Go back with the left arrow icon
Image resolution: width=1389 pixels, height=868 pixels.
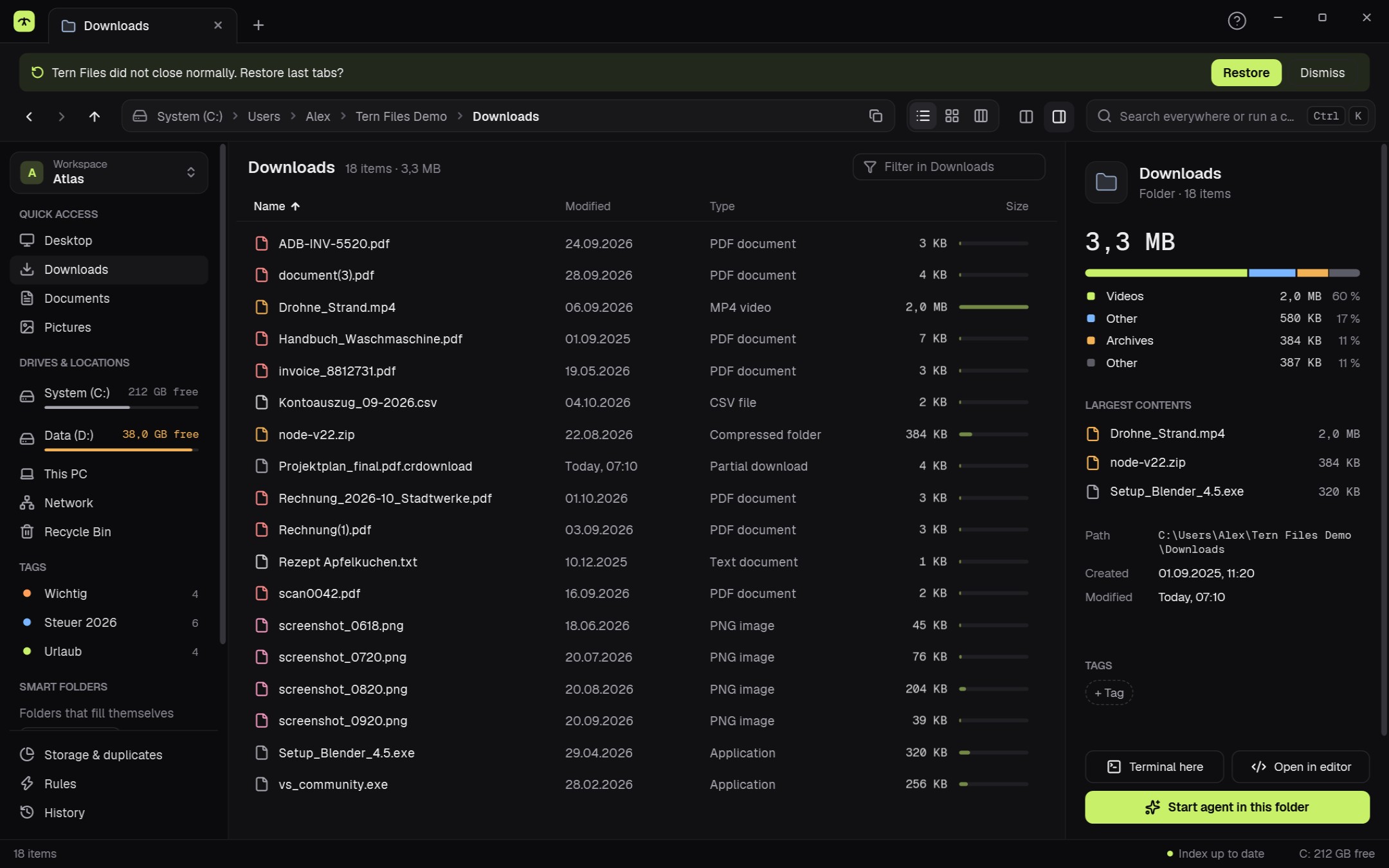pyautogui.click(x=29, y=116)
